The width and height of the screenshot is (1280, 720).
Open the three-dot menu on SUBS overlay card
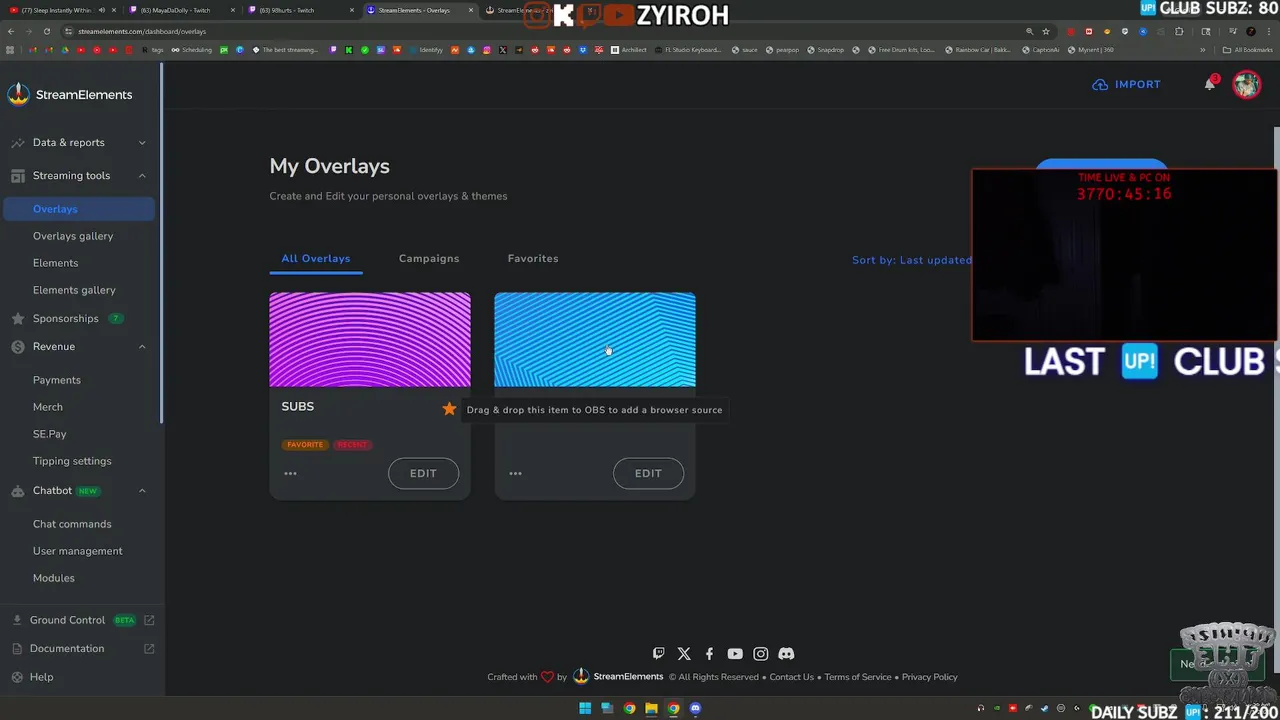point(290,473)
